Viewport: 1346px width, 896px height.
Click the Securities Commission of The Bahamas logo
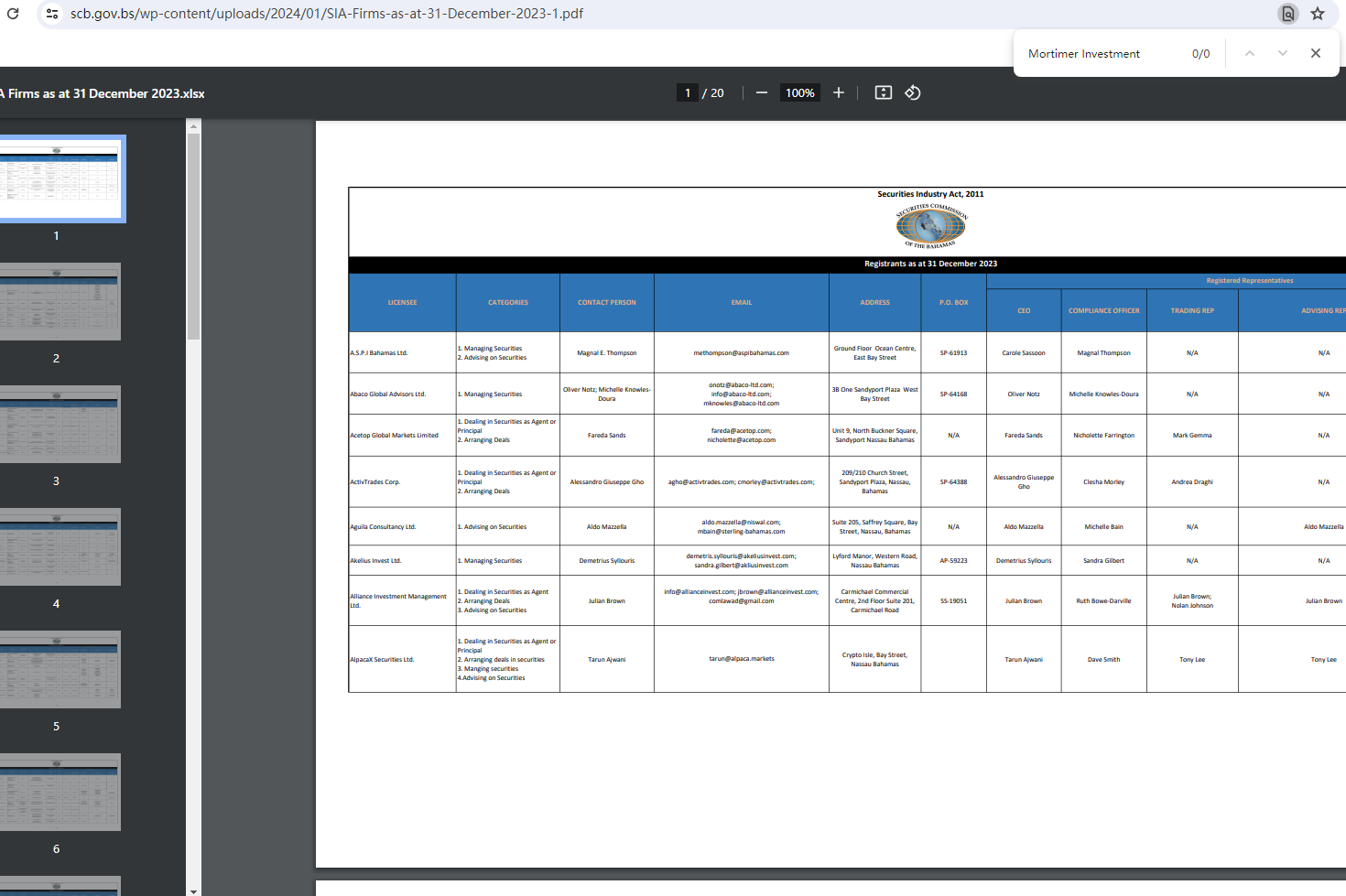tap(930, 226)
